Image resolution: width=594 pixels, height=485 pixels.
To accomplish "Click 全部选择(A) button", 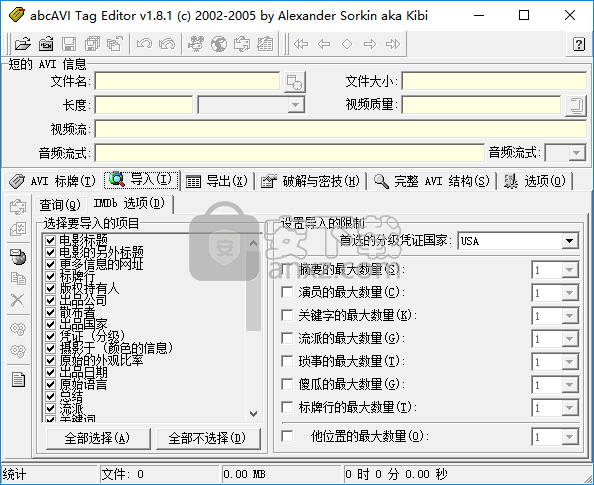I will click(97, 438).
